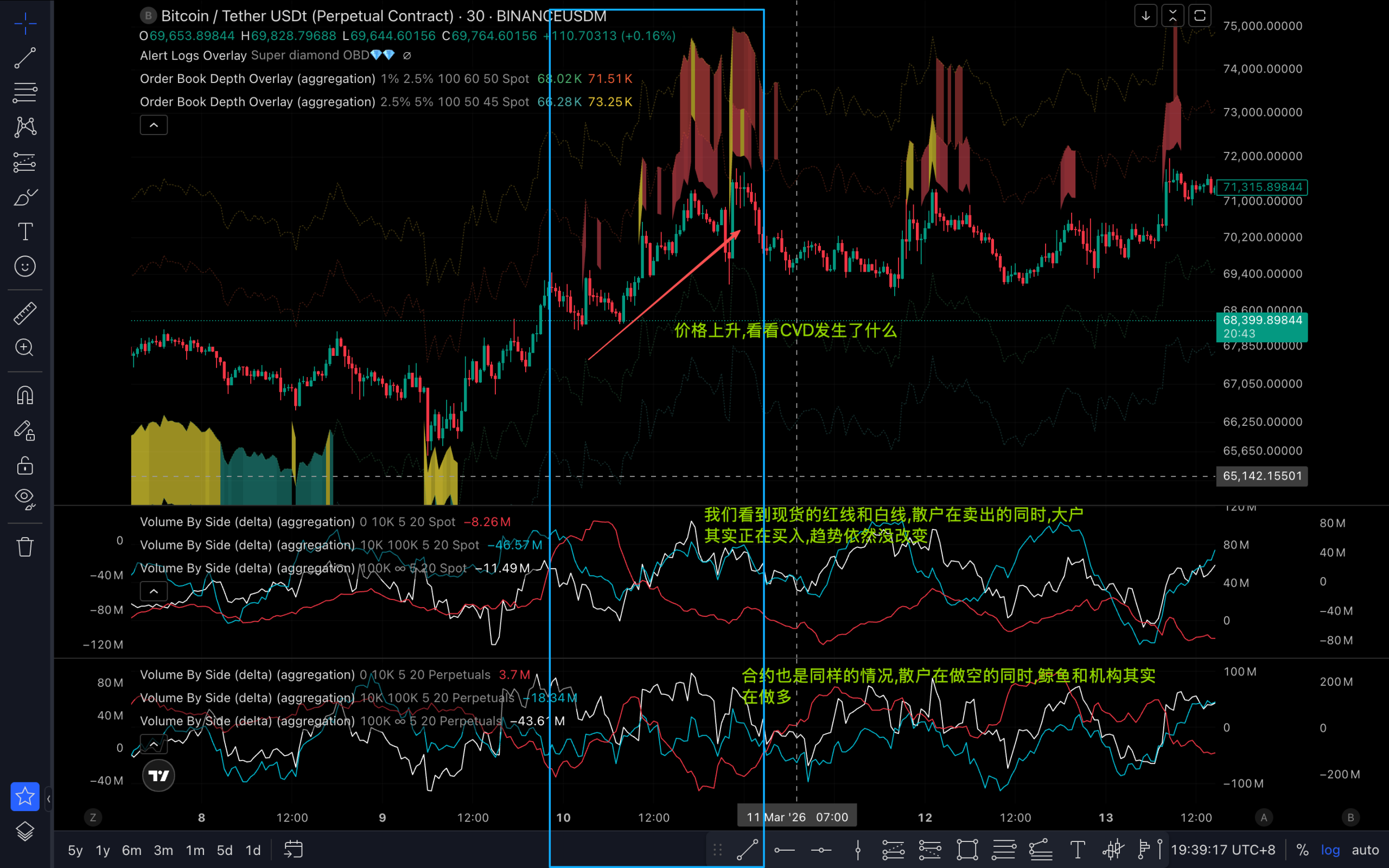
Task: Toggle the magnet mode
Action: 24,395
